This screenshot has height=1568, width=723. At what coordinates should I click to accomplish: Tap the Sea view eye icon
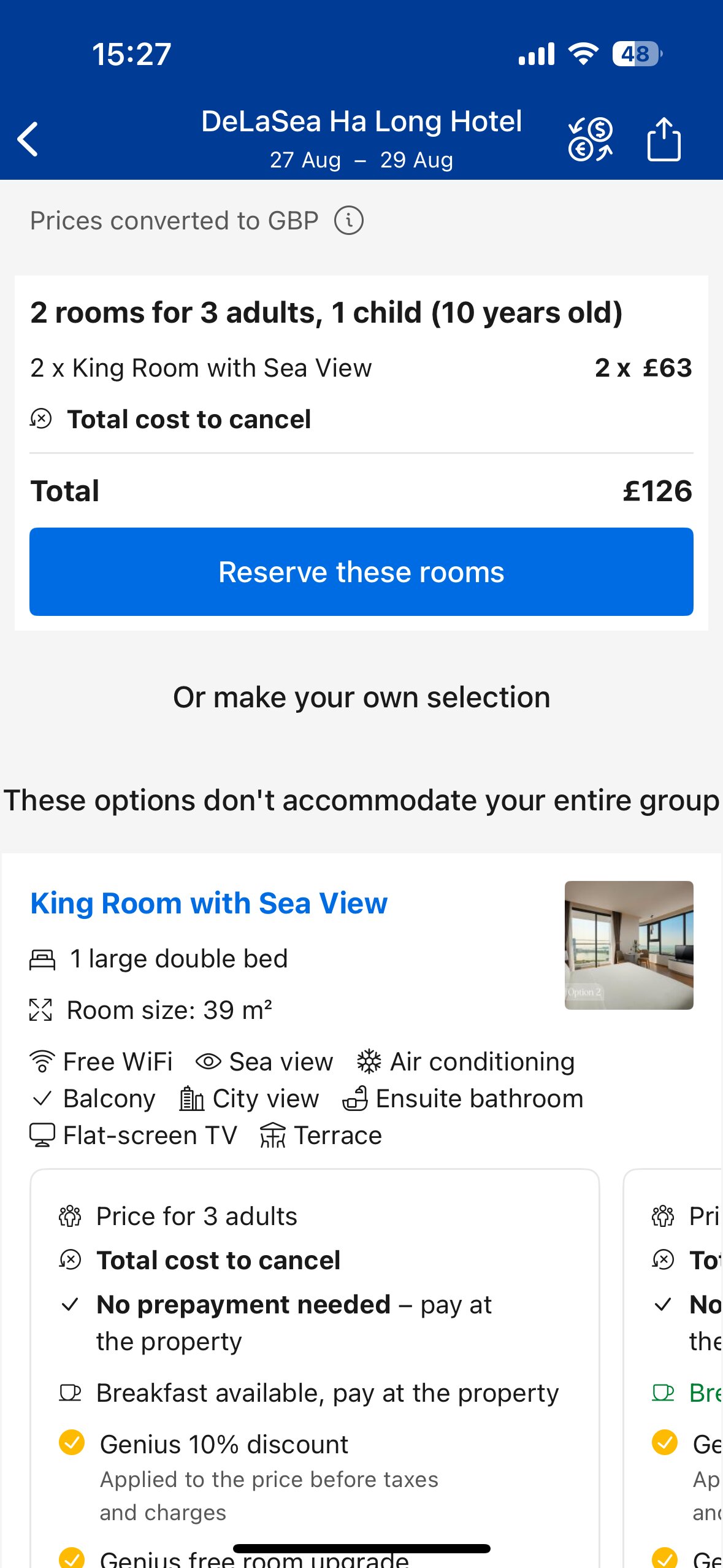[x=208, y=1061]
